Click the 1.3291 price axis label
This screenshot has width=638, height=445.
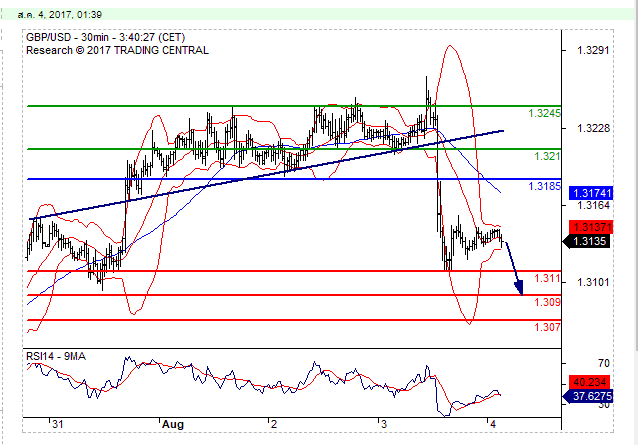(x=593, y=50)
